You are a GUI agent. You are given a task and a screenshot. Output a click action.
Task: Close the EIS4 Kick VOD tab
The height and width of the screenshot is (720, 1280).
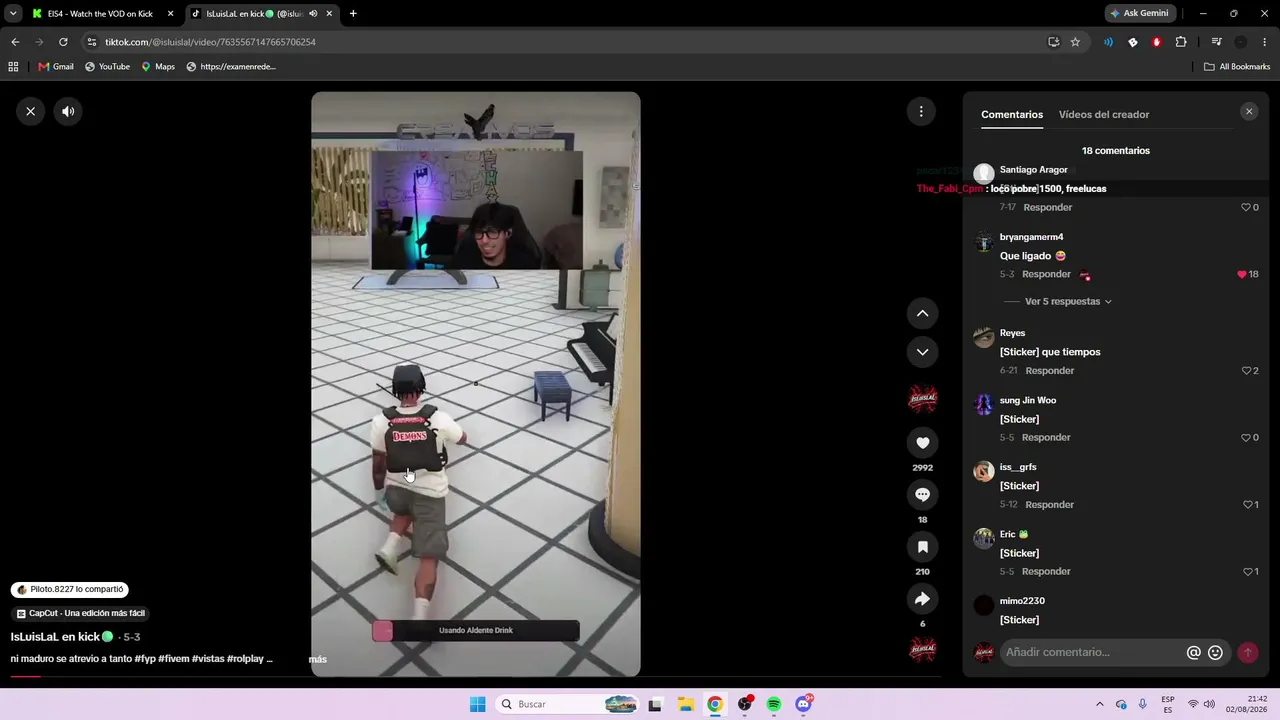point(170,14)
